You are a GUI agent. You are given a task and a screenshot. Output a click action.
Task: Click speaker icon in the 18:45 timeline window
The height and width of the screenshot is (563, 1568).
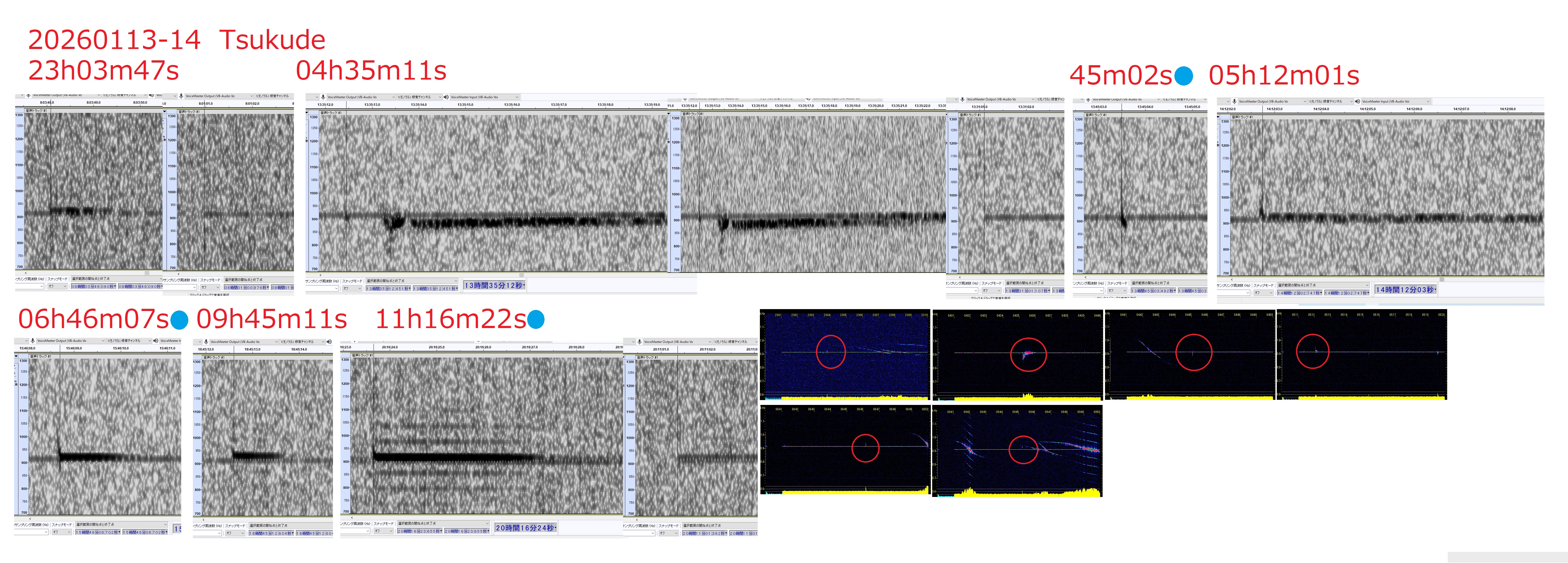[328, 342]
